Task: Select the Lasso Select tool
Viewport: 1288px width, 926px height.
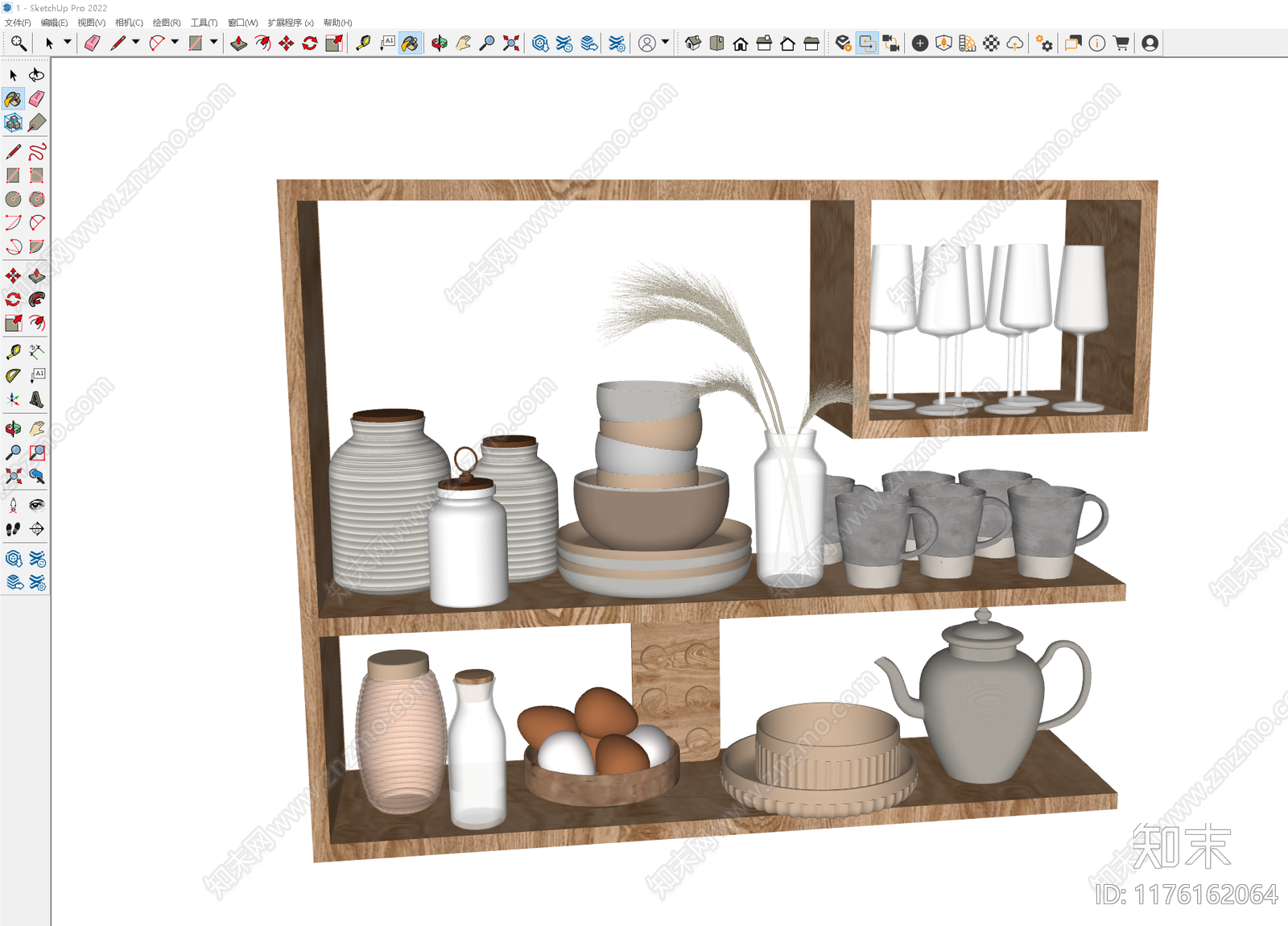Action: point(37,75)
